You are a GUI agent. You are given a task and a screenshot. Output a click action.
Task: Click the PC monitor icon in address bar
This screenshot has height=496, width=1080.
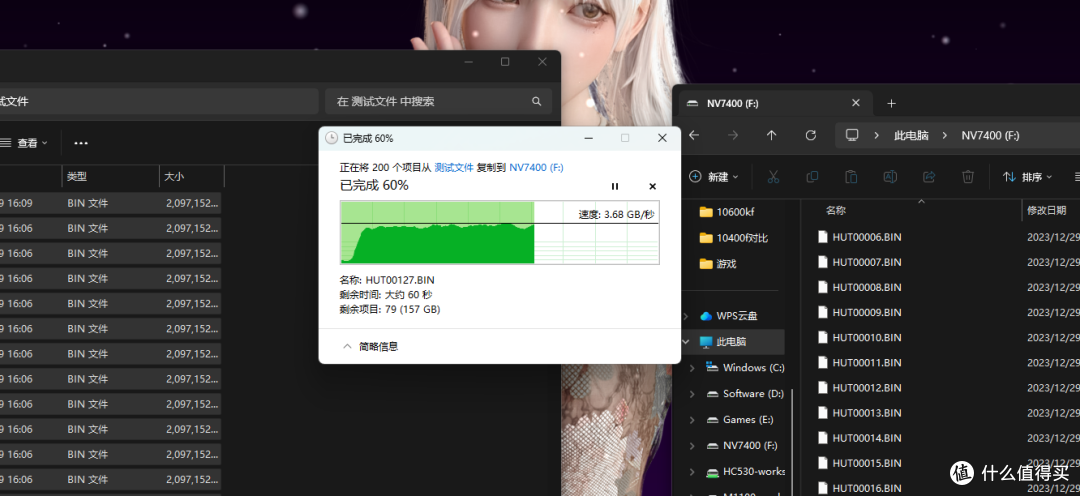click(852, 135)
